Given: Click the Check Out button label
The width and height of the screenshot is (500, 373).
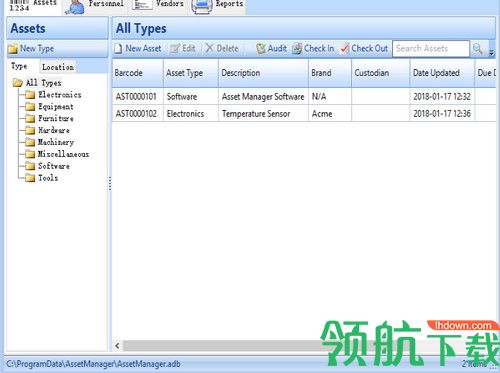Looking at the screenshot, I should point(370,49).
